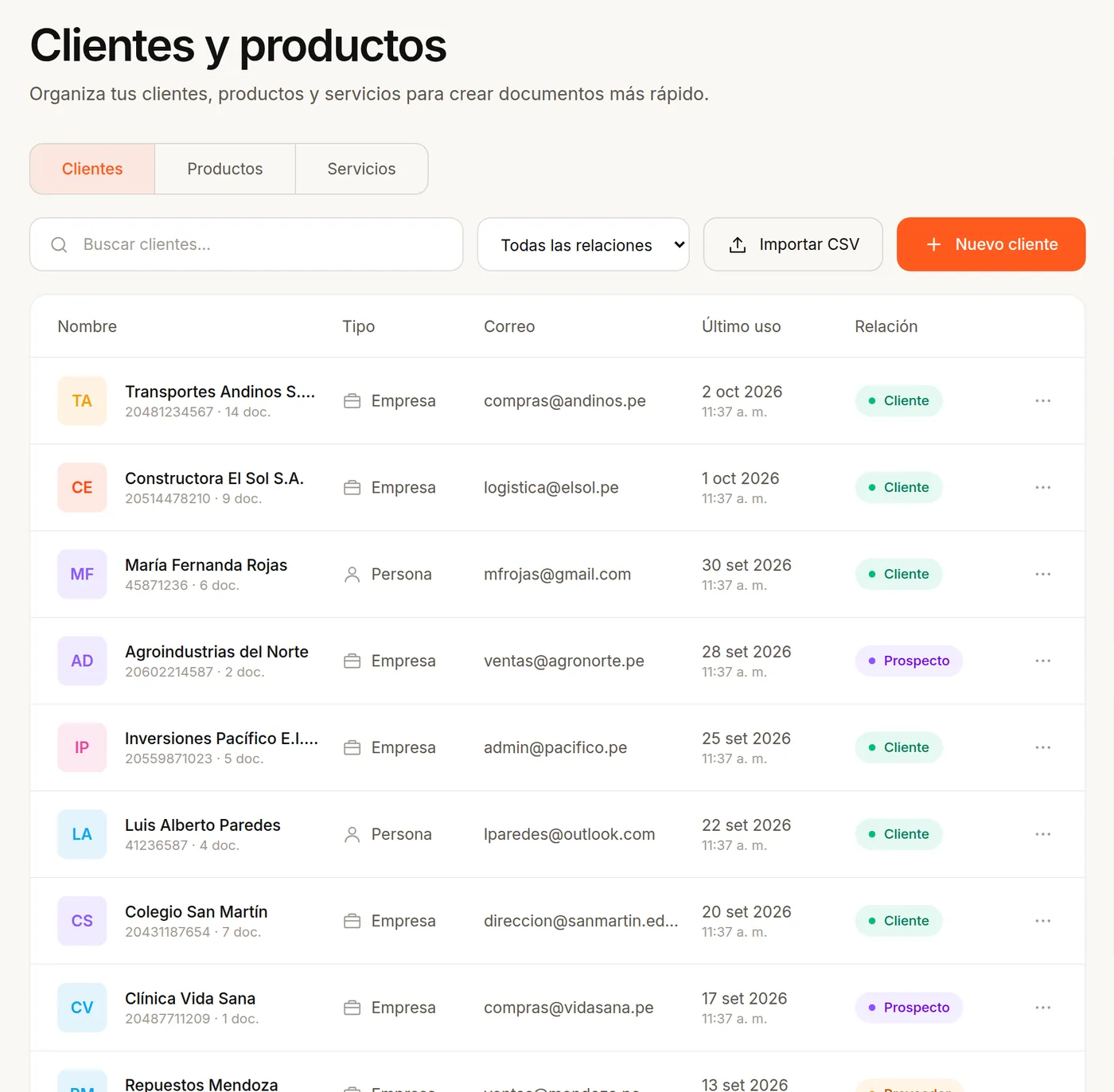Click the email logistica@elsol.pe

551,488
